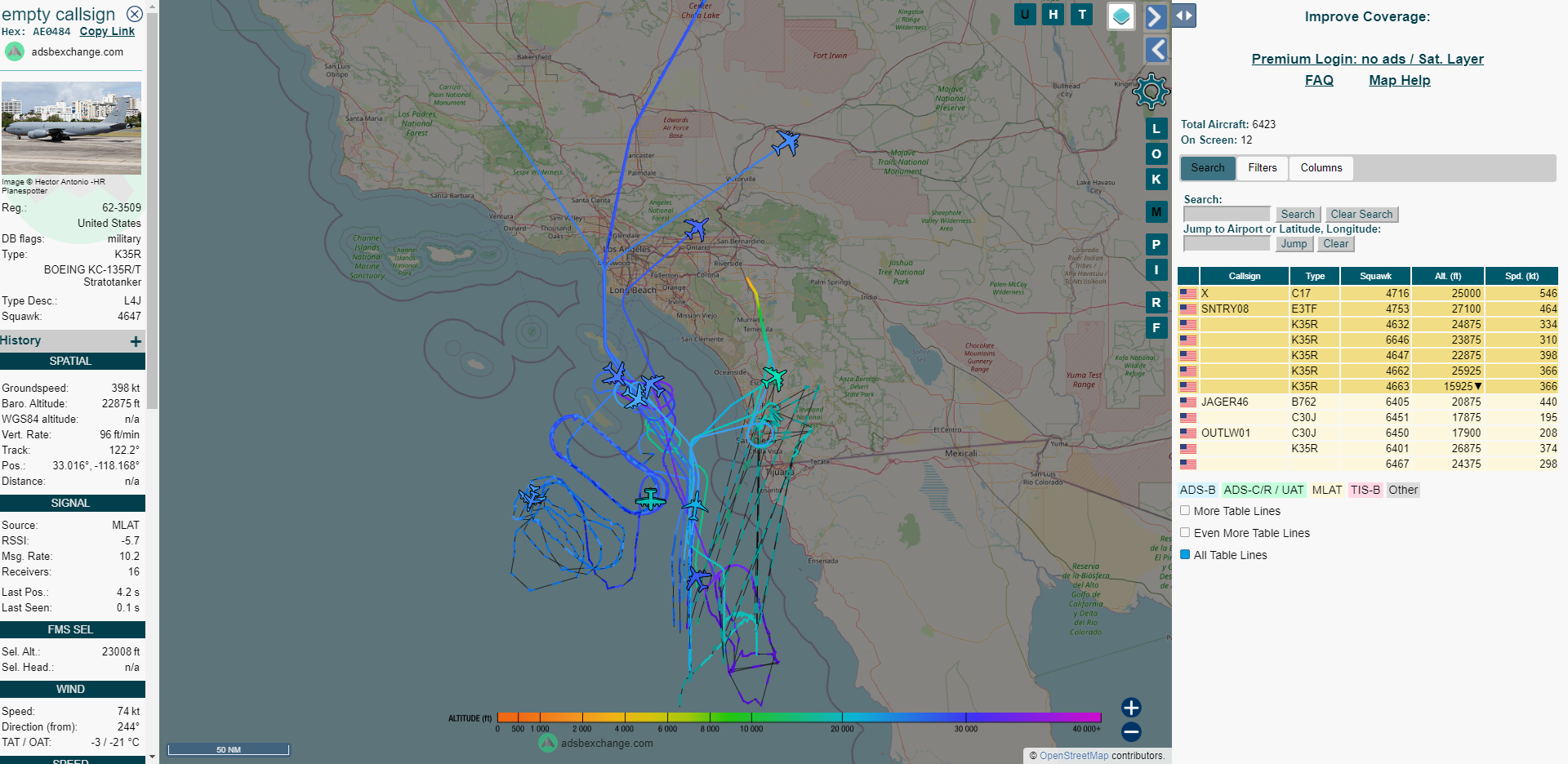
Task: Click the L map option button
Action: [x=1156, y=128]
